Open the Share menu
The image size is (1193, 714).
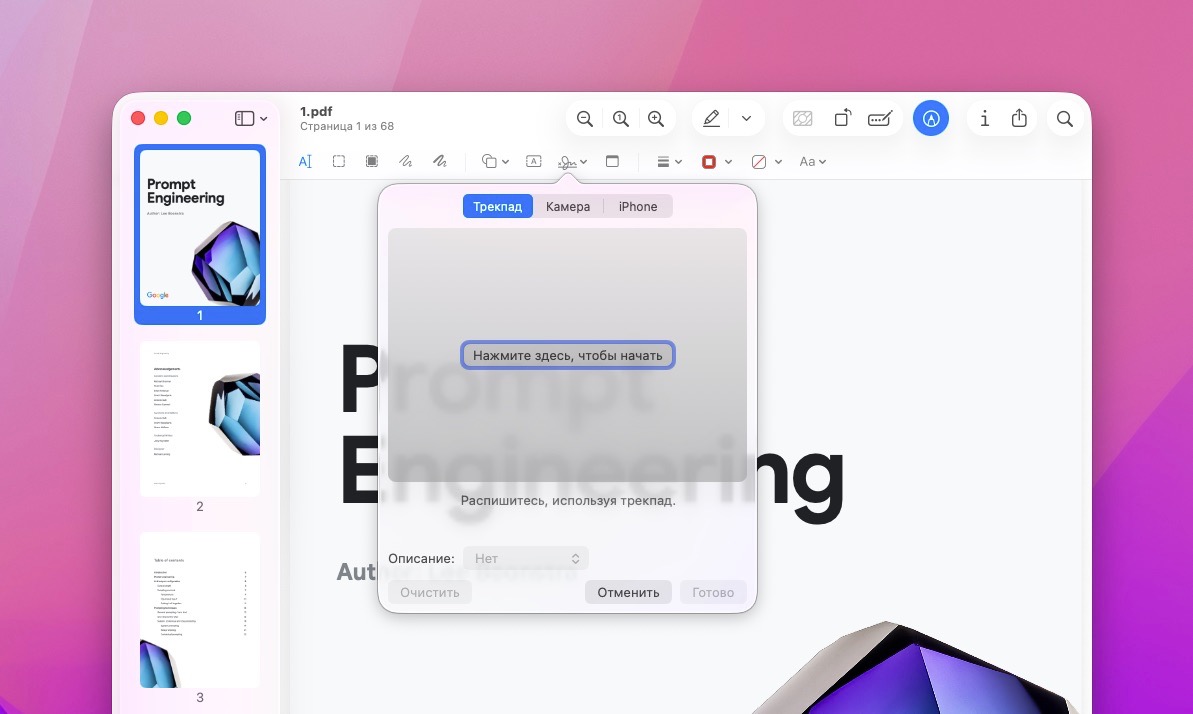point(1020,118)
